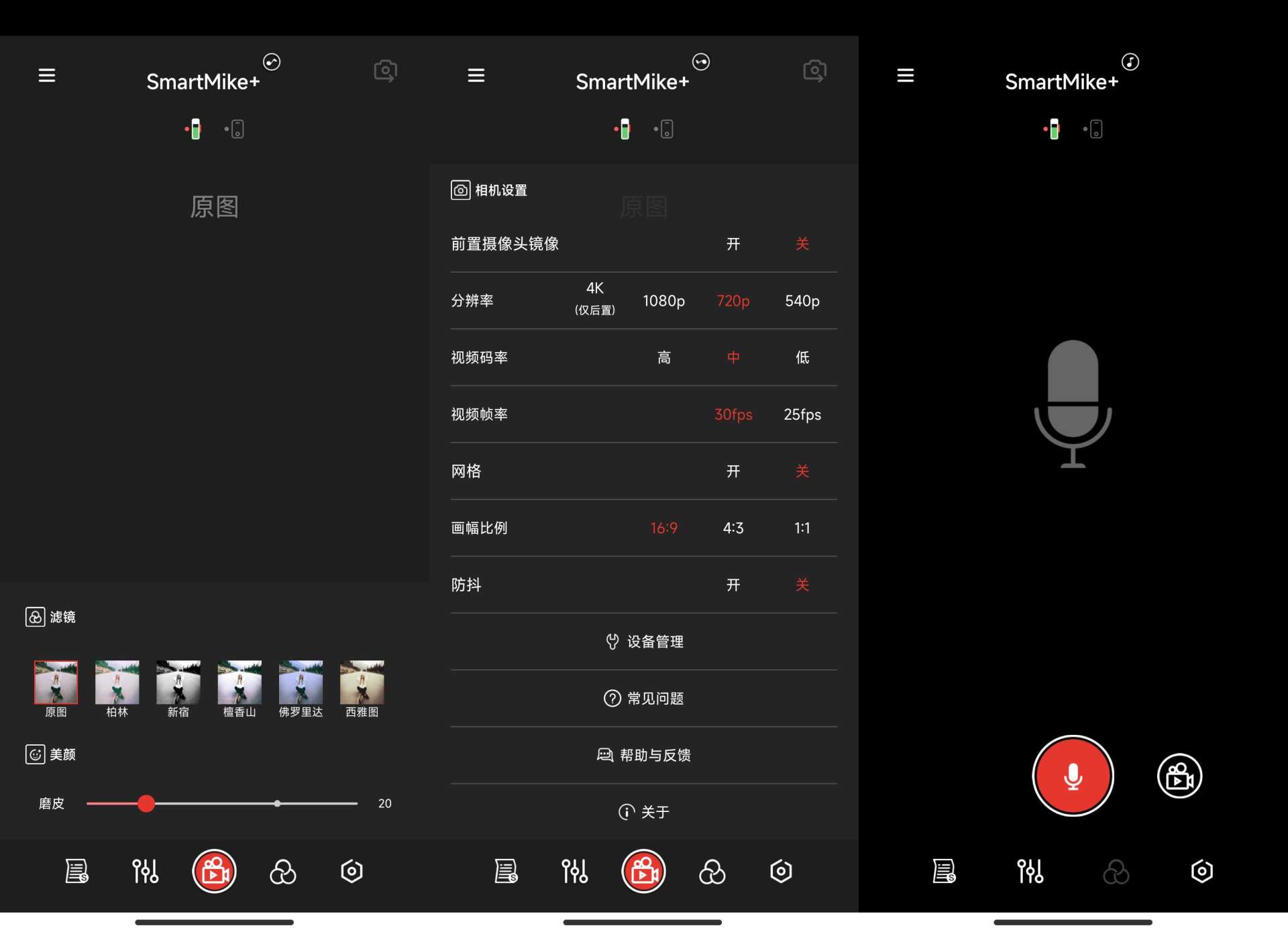This screenshot has height=930, width=1288.
Task: Select 720p resolution
Action: click(733, 301)
